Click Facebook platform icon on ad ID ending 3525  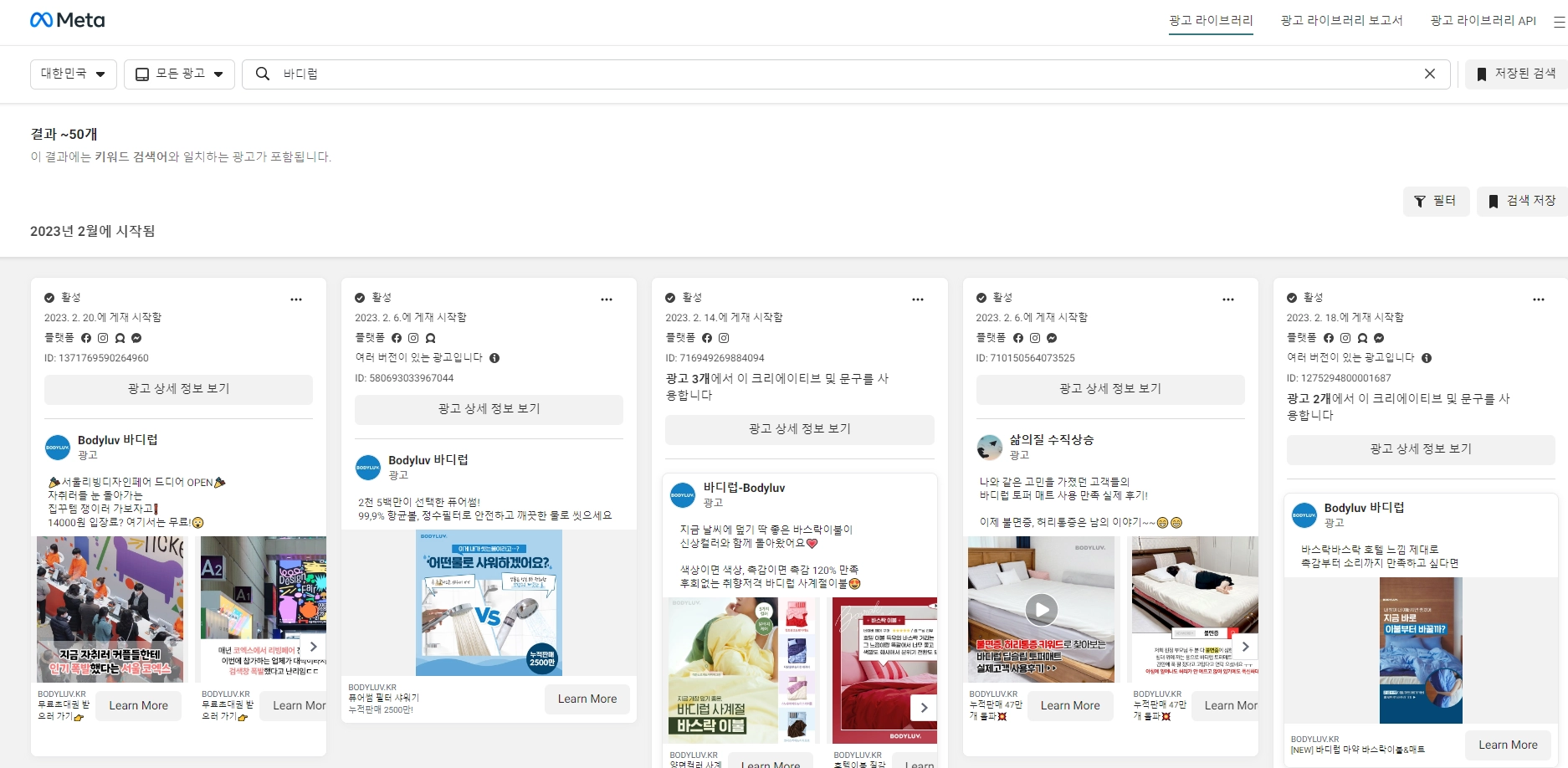point(1018,338)
